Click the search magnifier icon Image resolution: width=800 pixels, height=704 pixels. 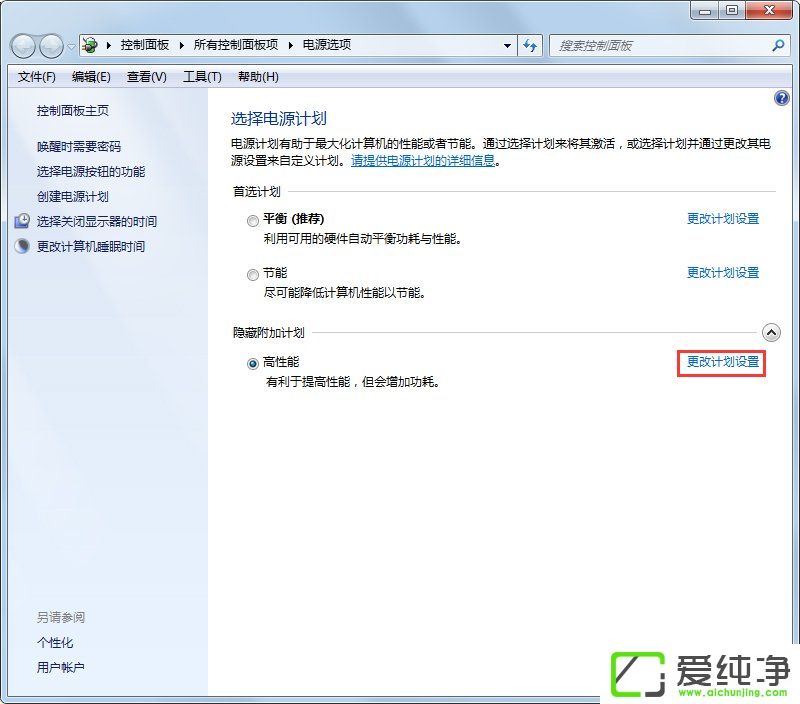777,45
